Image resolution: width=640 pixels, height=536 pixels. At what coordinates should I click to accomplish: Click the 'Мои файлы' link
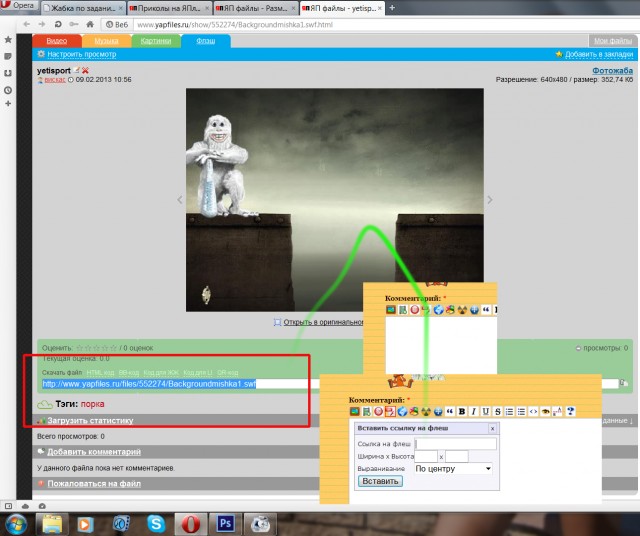(x=611, y=41)
